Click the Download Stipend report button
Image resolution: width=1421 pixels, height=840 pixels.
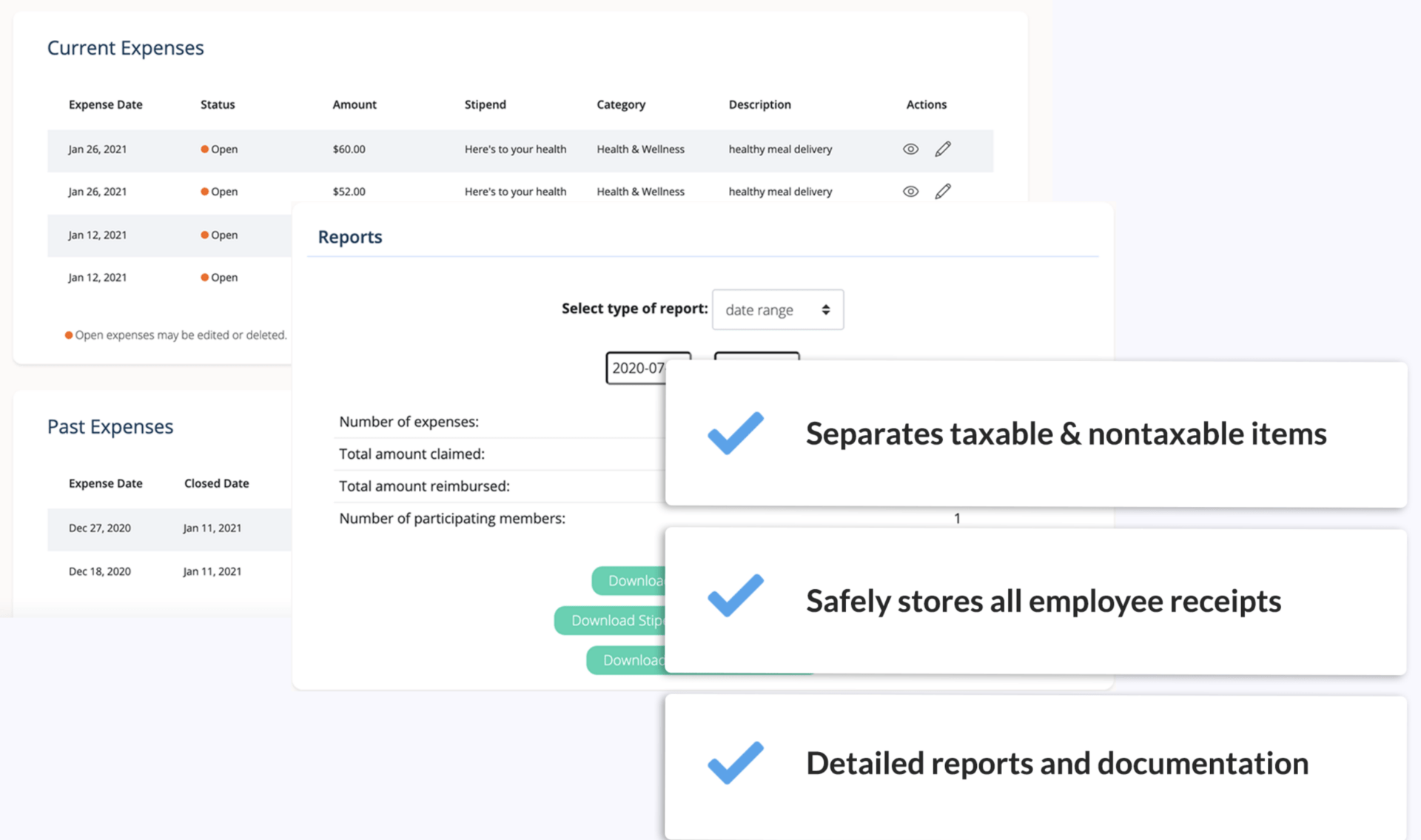click(611, 620)
